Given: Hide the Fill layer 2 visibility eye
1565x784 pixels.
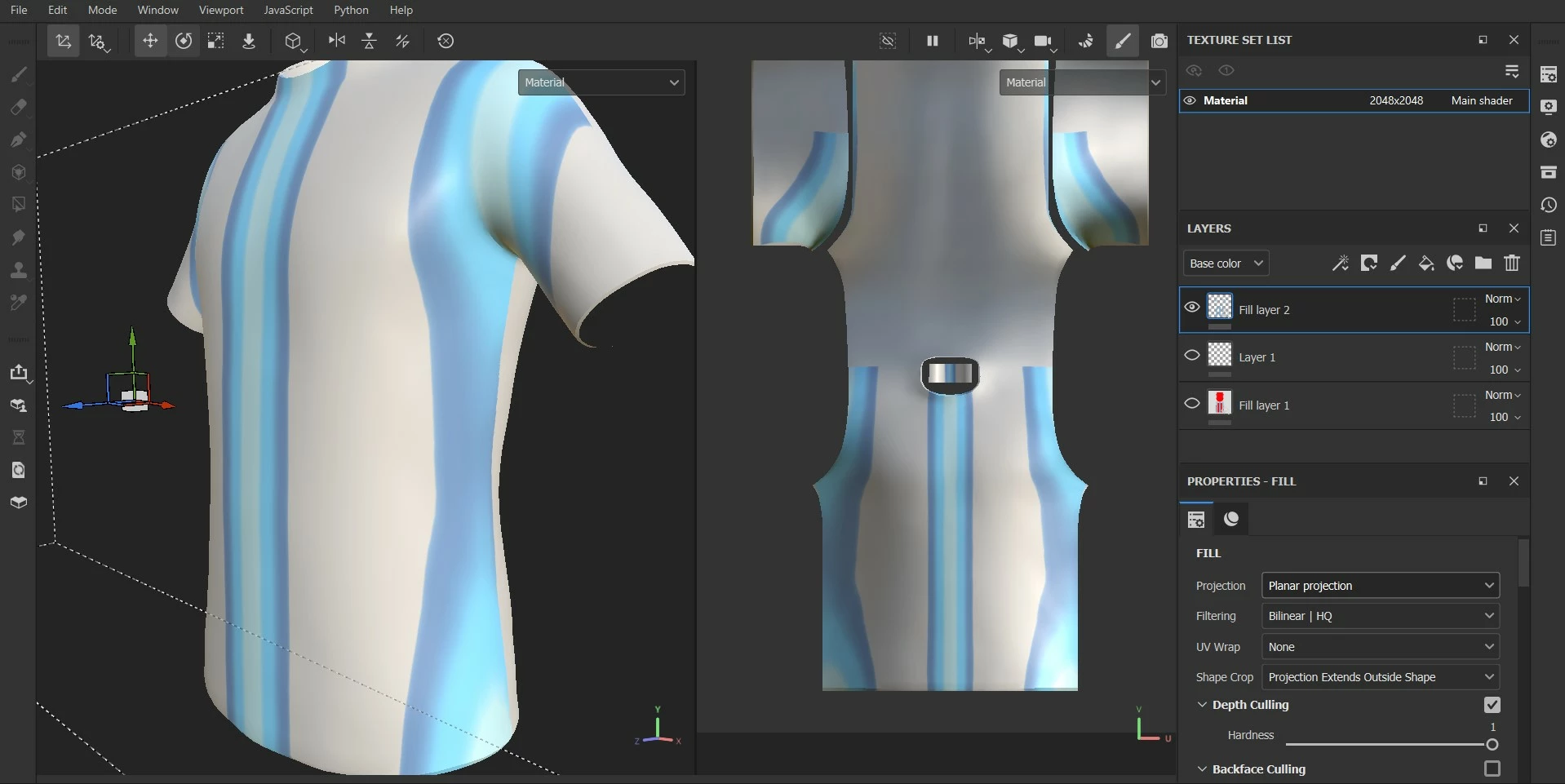Looking at the screenshot, I should click(x=1192, y=307).
